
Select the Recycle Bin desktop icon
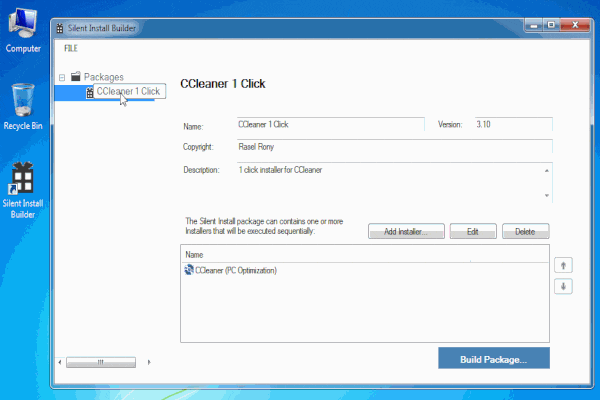(x=23, y=107)
